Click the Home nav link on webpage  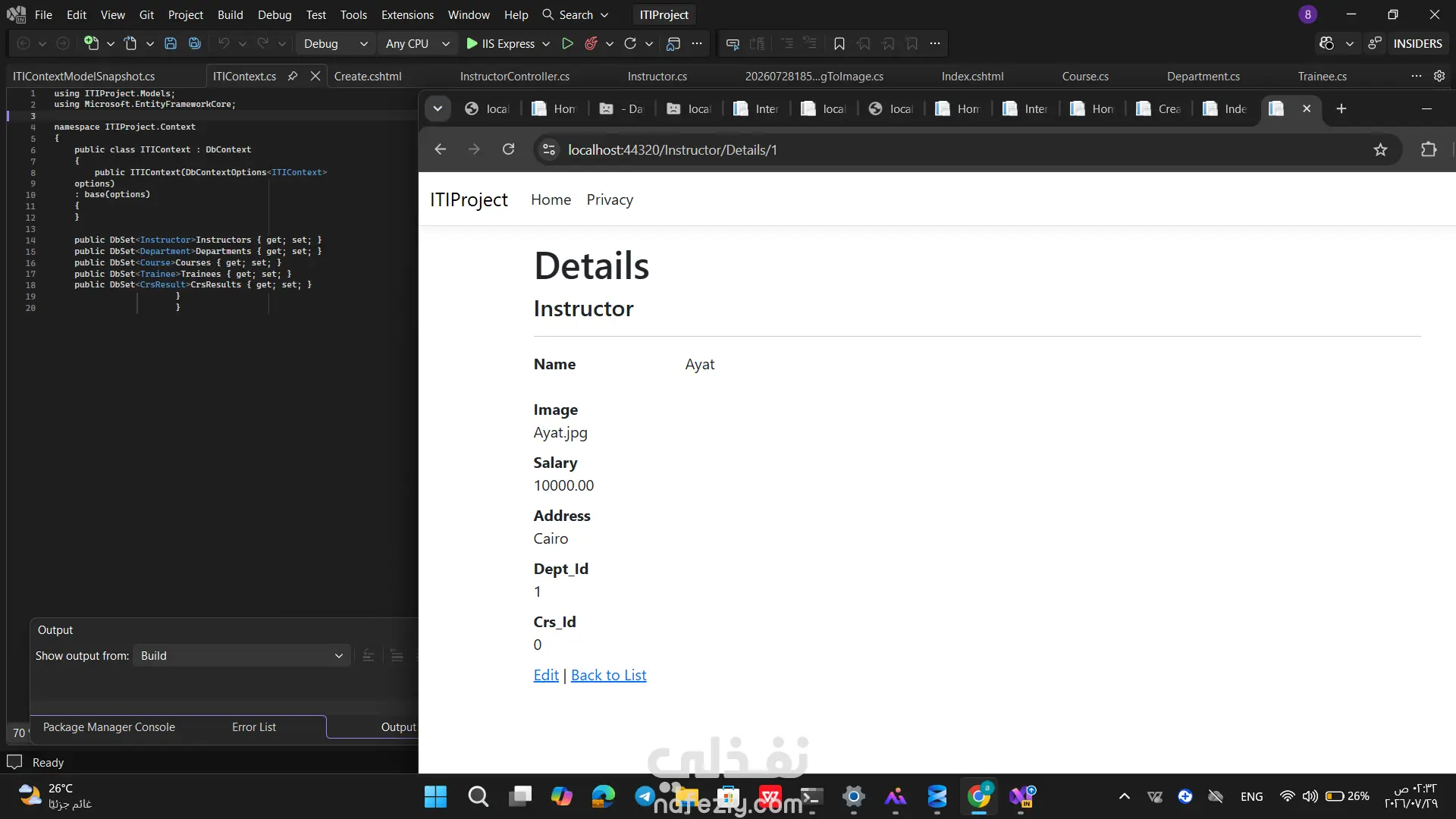551,199
